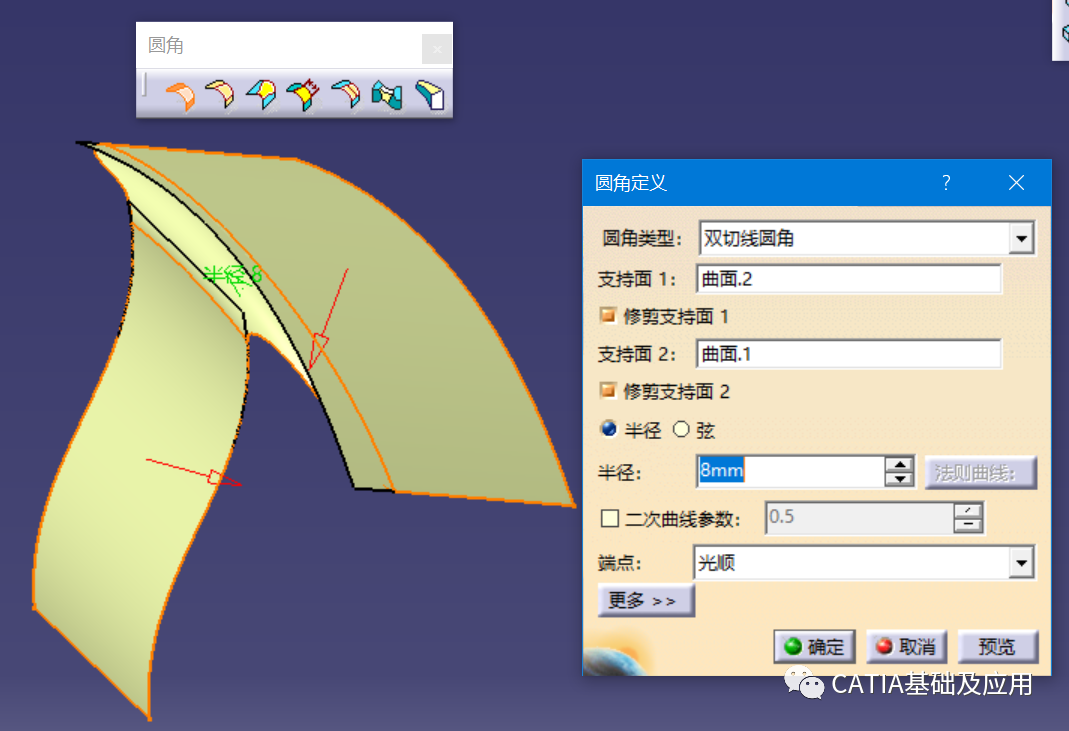Click the 半径 value field showing 8mm
This screenshot has height=731, width=1069.
tap(791, 471)
